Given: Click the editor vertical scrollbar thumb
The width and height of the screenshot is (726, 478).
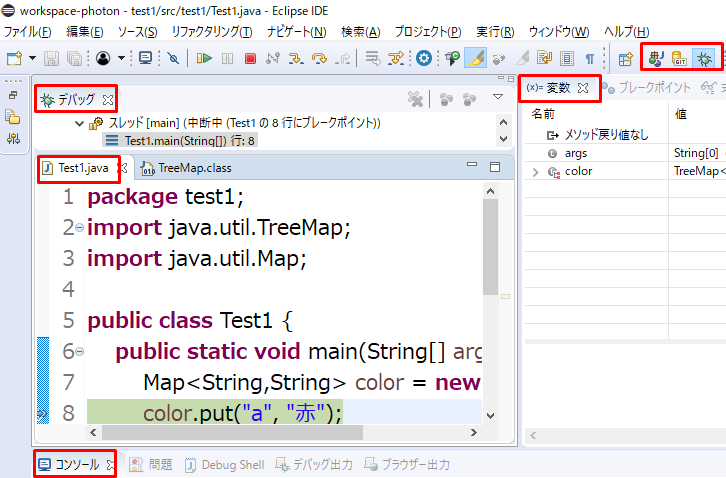Looking at the screenshot, I should pyautogui.click(x=490, y=247).
